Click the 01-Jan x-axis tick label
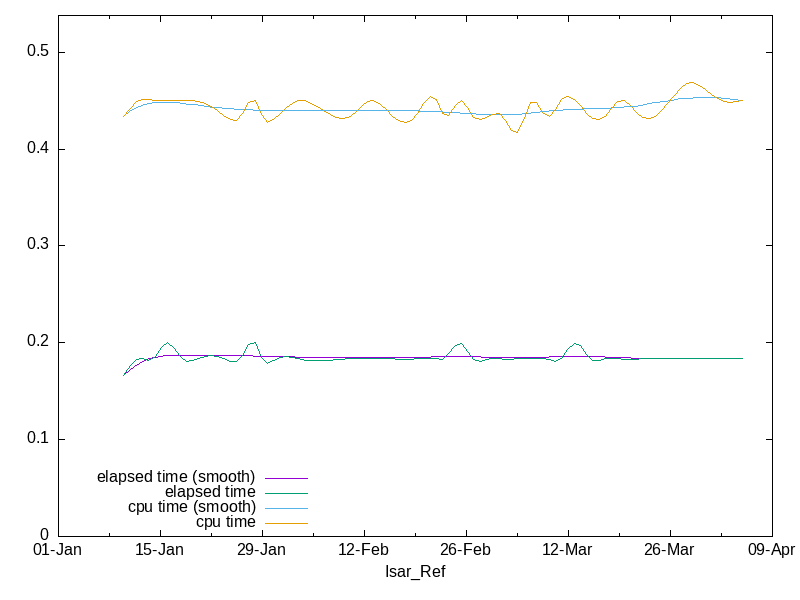Screen dimensions: 800x600 (x=58, y=550)
